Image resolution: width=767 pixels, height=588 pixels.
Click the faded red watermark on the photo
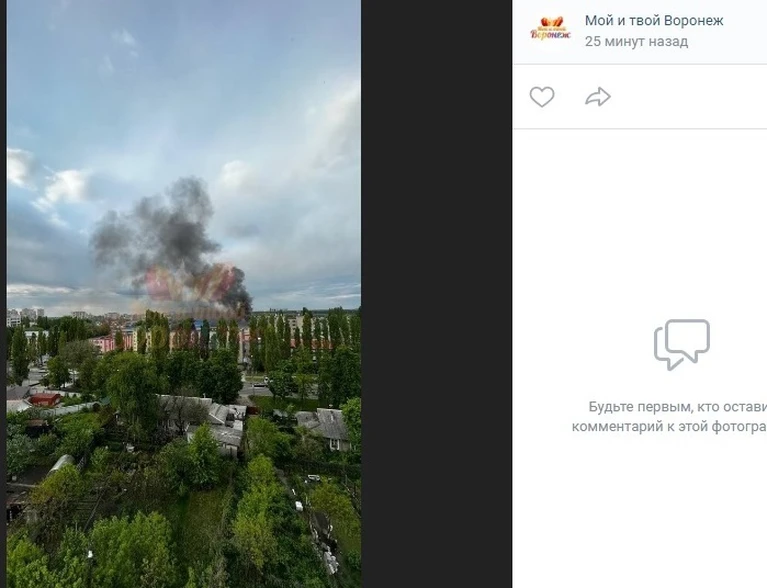191,284
